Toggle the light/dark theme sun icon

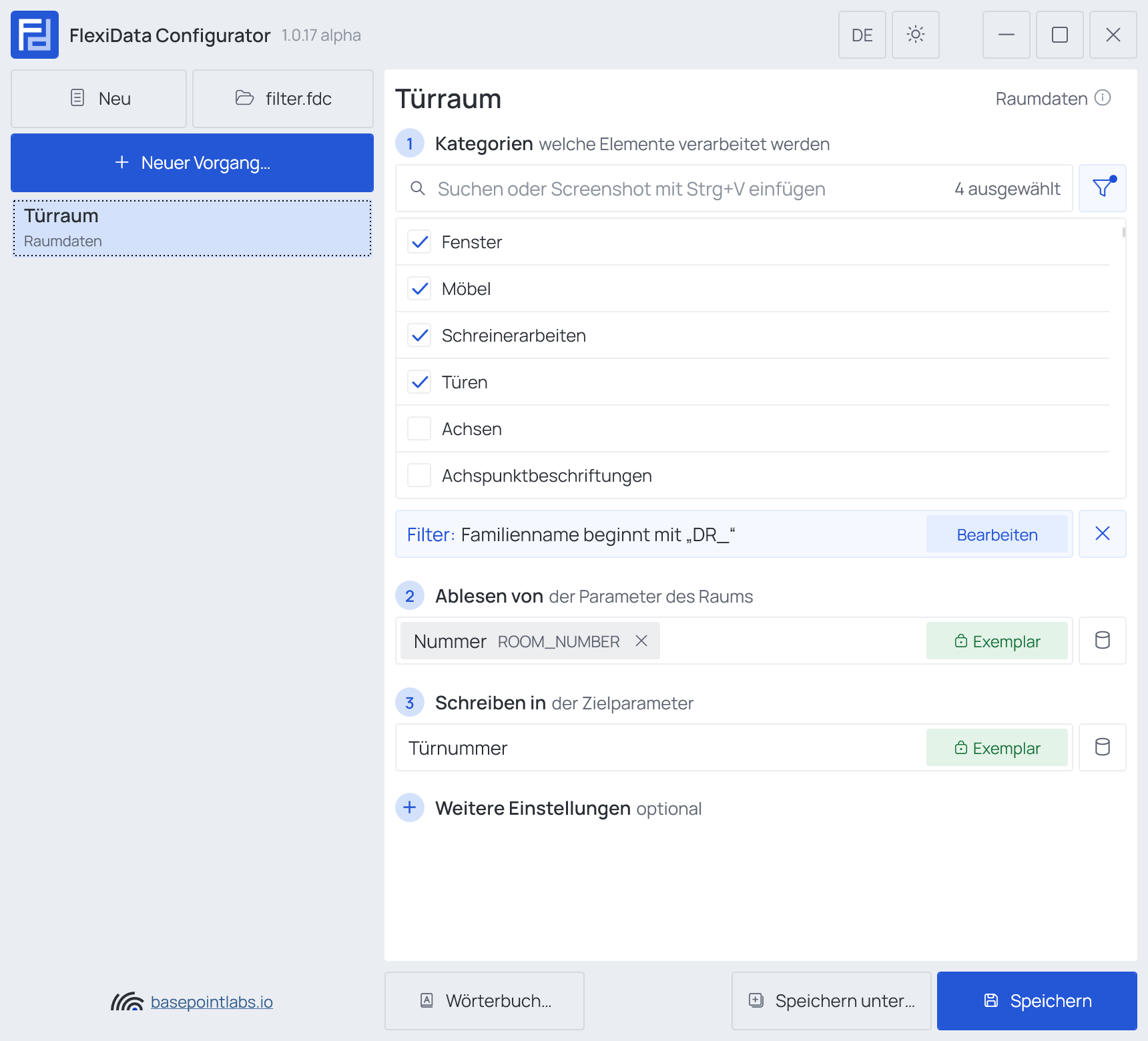916,35
